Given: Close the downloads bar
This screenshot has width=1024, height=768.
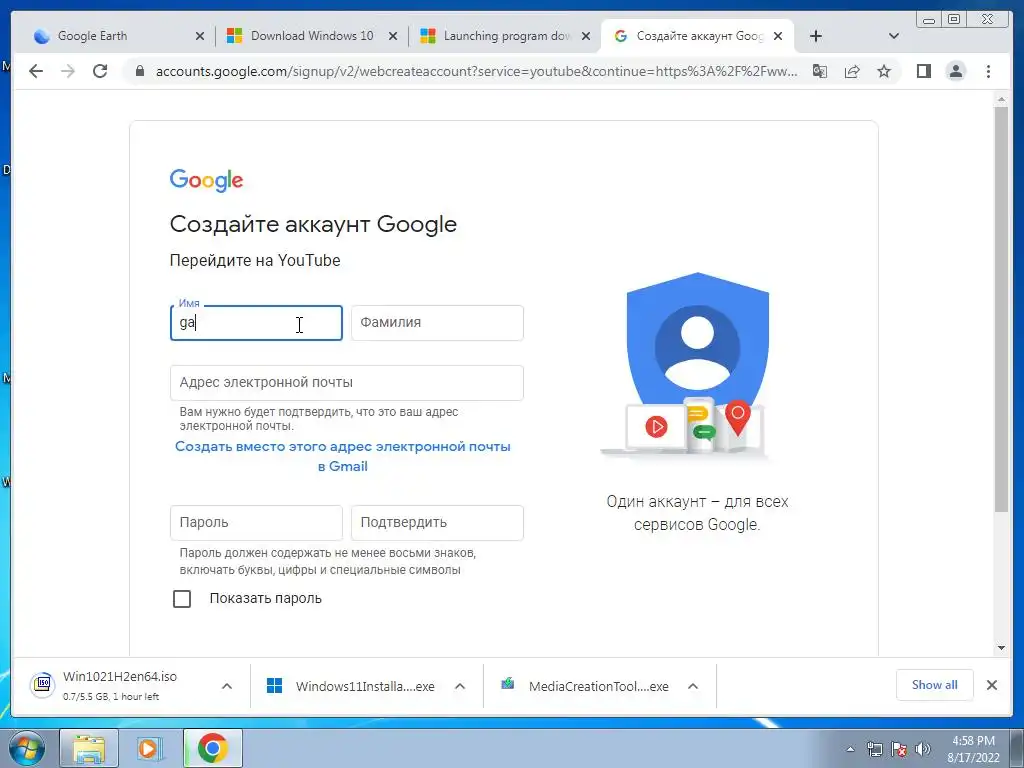Looking at the screenshot, I should tap(991, 685).
